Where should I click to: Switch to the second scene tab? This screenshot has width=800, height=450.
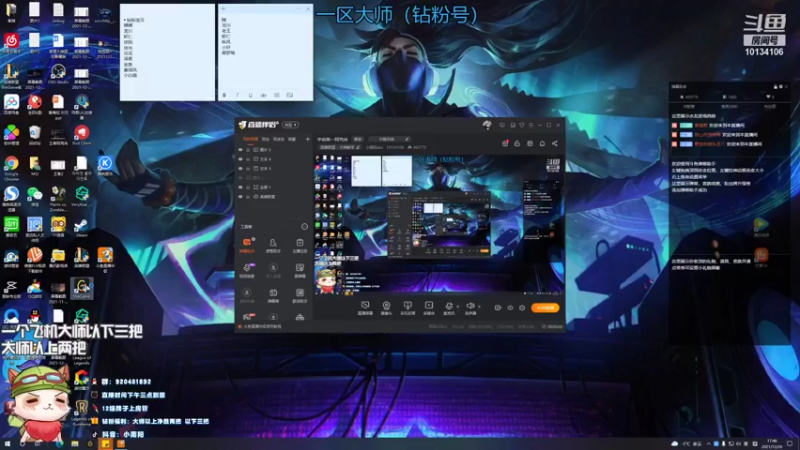(265, 139)
